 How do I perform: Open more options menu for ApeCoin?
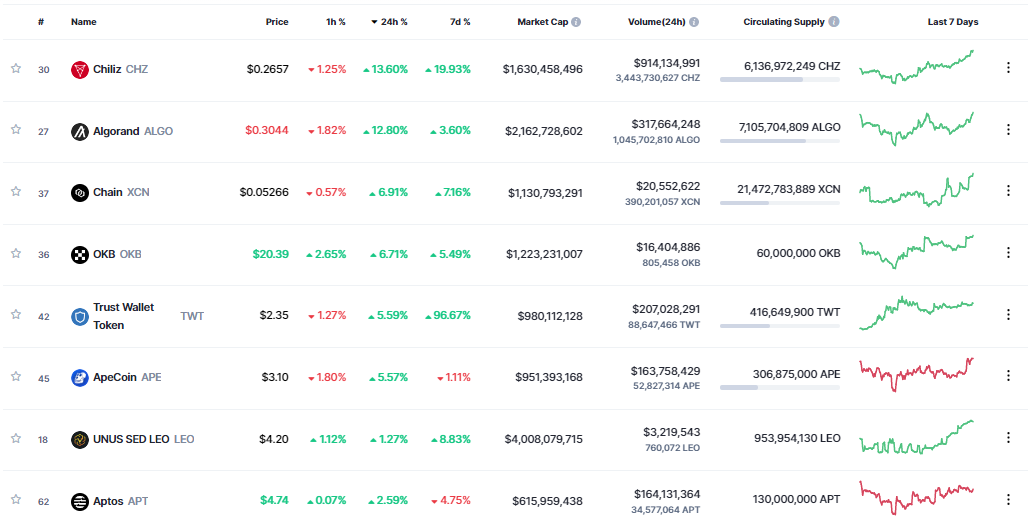click(1008, 376)
